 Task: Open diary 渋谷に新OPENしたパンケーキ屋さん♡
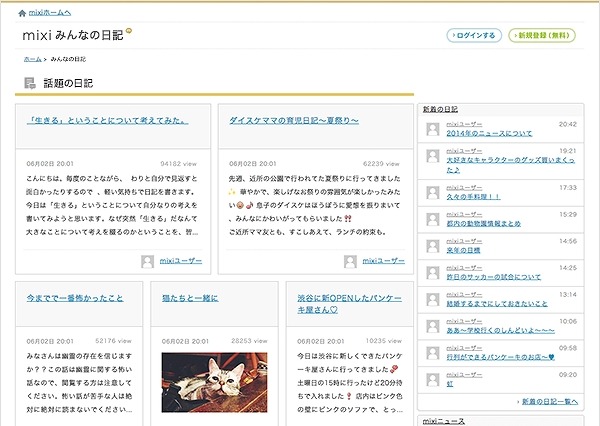point(349,304)
